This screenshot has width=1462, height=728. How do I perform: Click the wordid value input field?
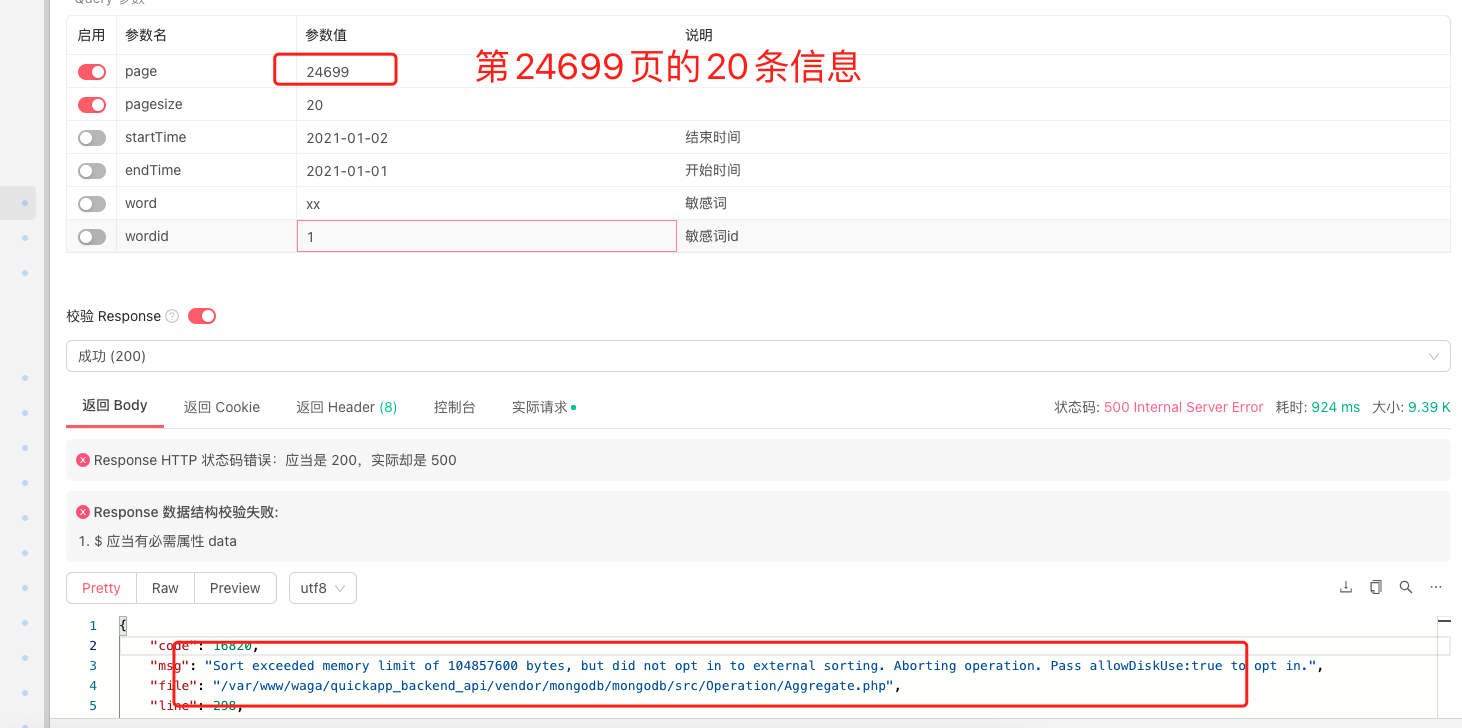pos(486,236)
